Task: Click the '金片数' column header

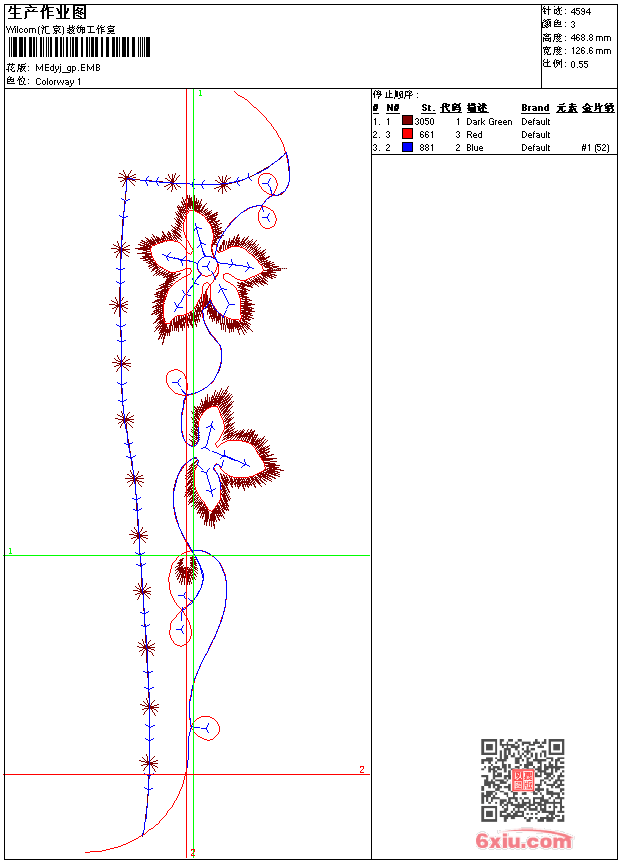Action: click(x=598, y=108)
